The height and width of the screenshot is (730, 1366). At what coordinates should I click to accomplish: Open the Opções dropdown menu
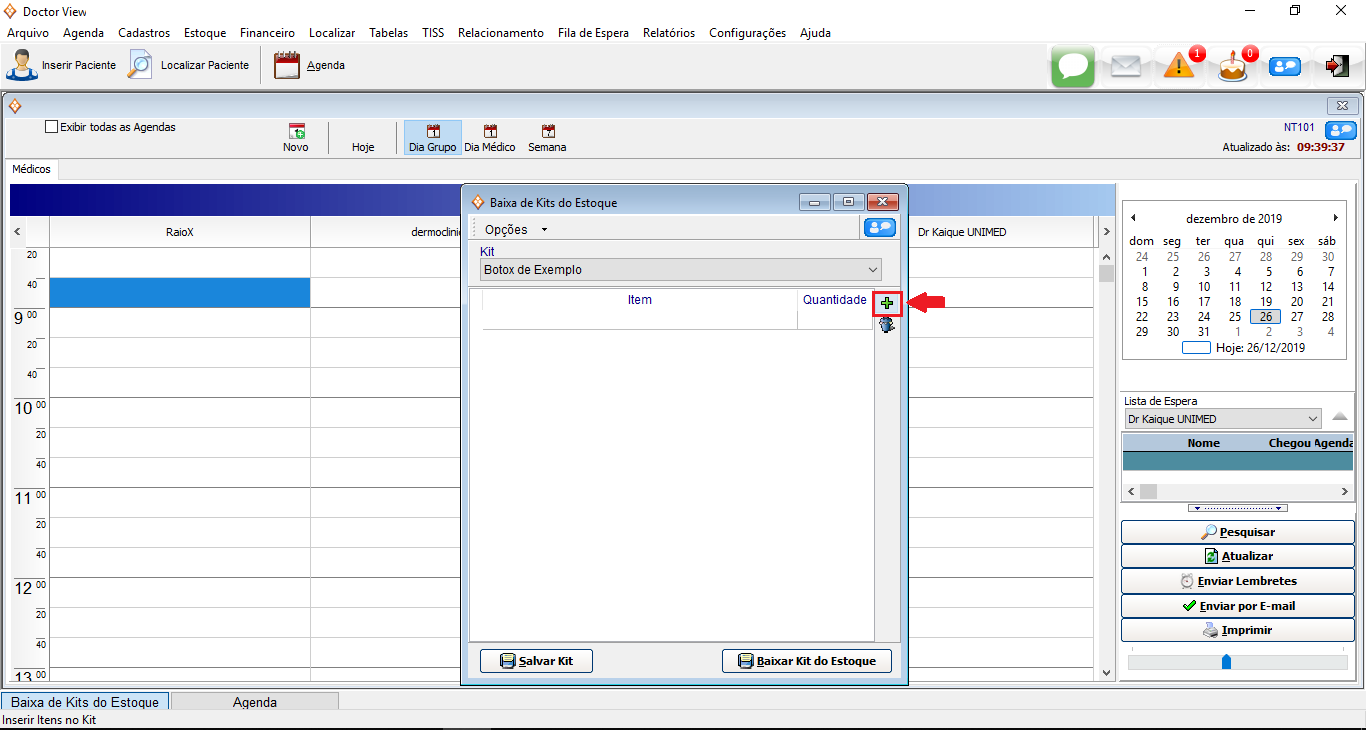[x=516, y=229]
